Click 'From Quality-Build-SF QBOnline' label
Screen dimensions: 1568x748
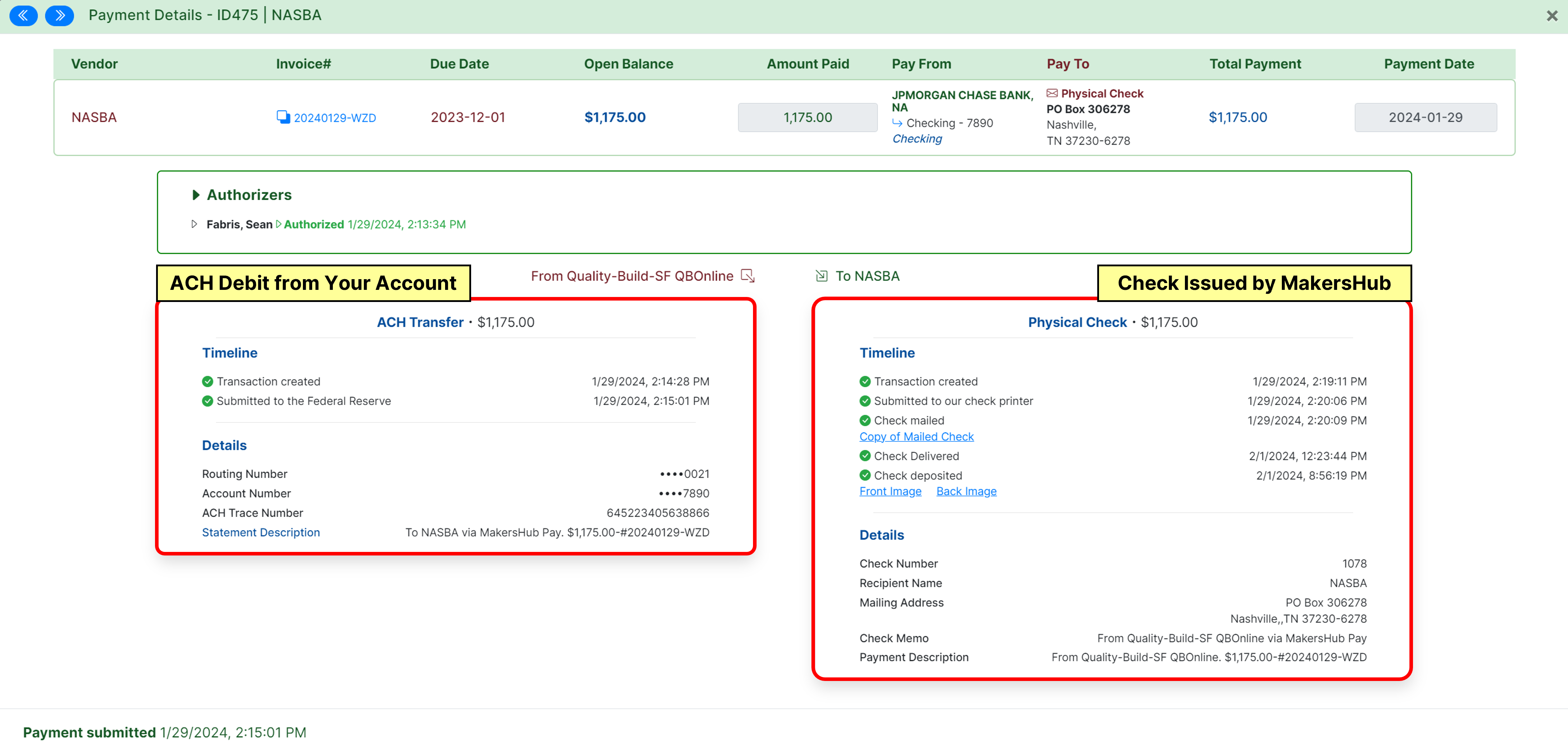632,276
